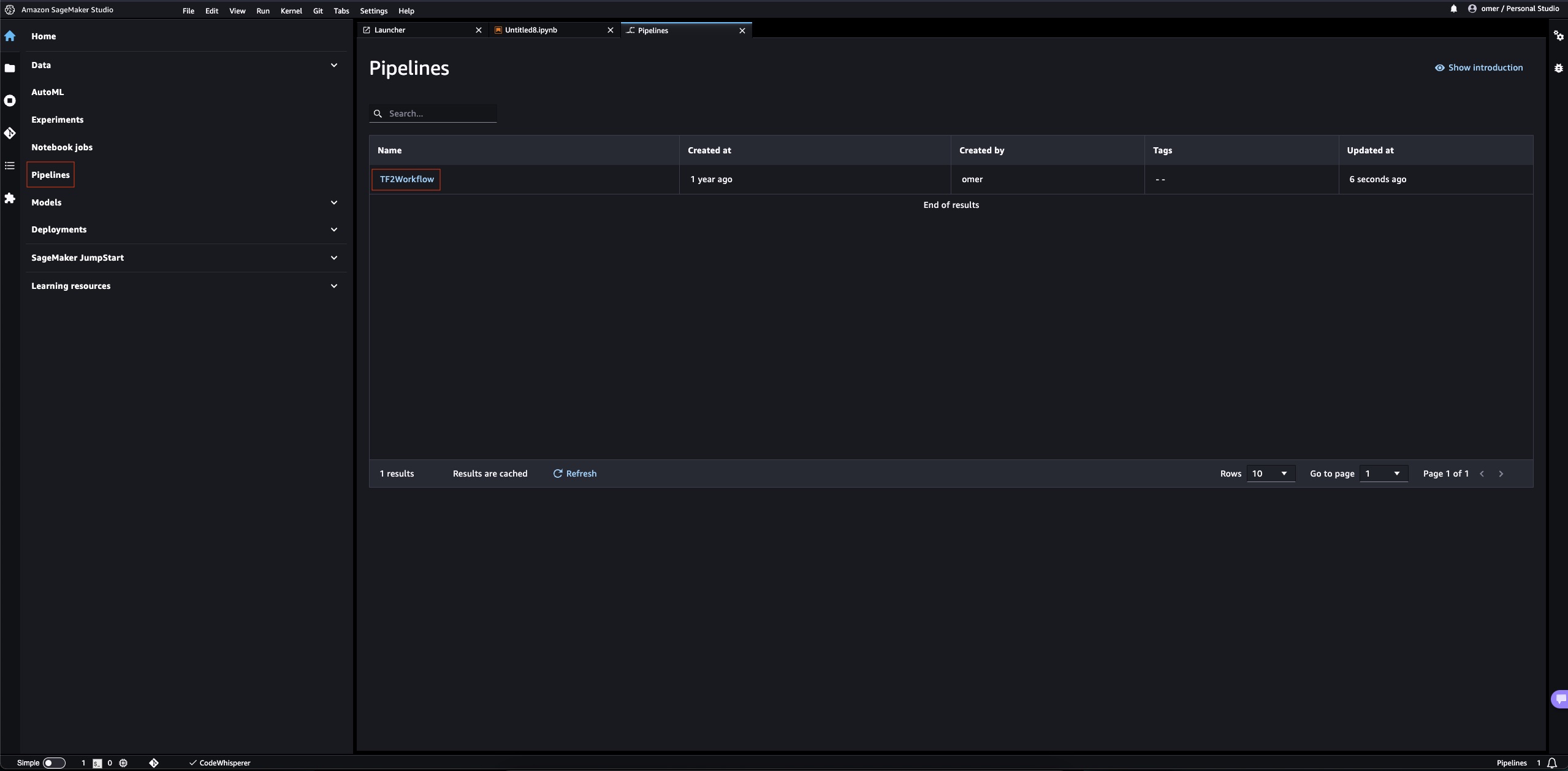Expand the Models section
Image resolution: width=1568 pixels, height=771 pixels.
click(x=334, y=202)
